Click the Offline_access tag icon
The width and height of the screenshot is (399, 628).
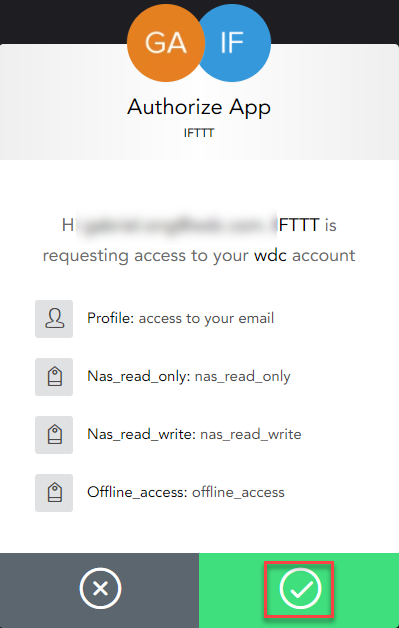coord(54,493)
